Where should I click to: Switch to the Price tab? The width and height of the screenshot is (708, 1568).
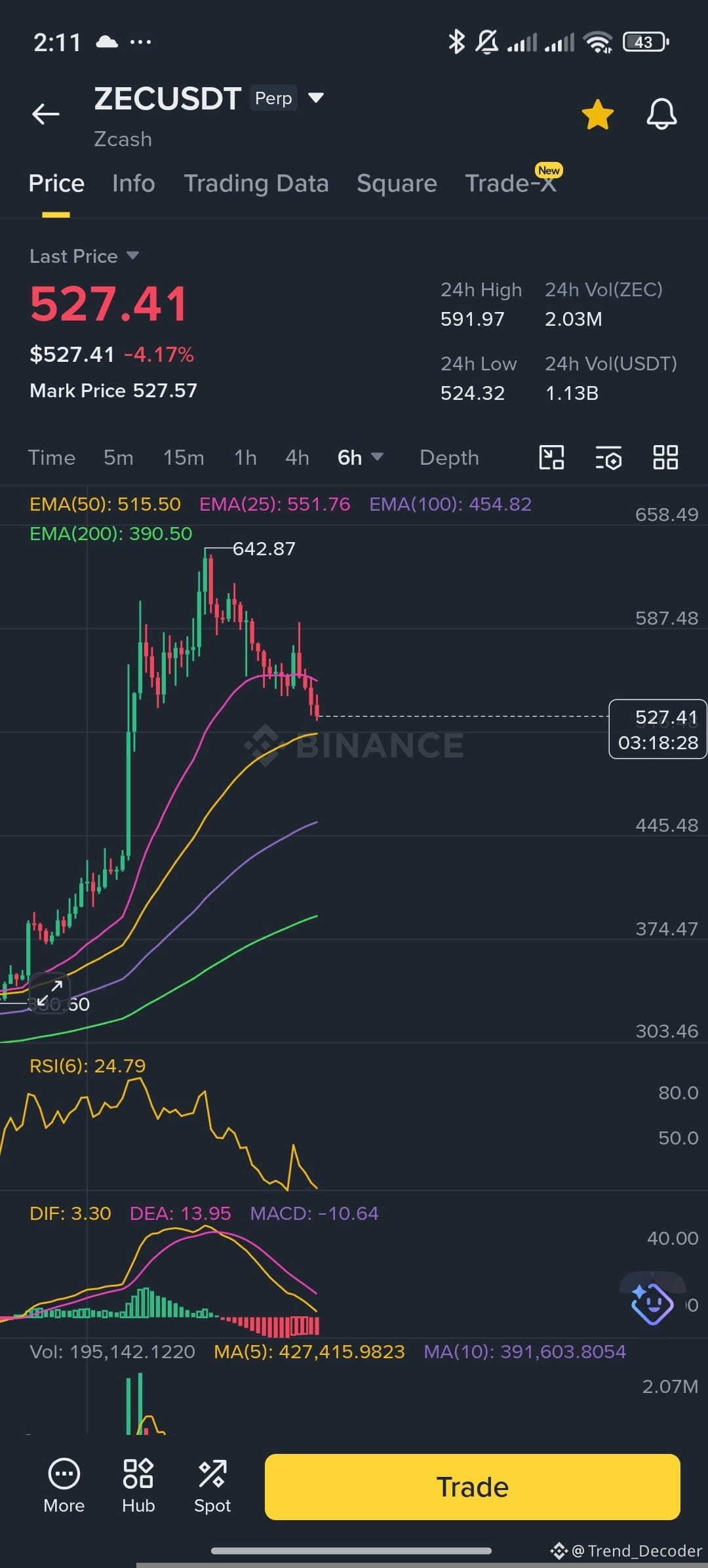point(56,184)
